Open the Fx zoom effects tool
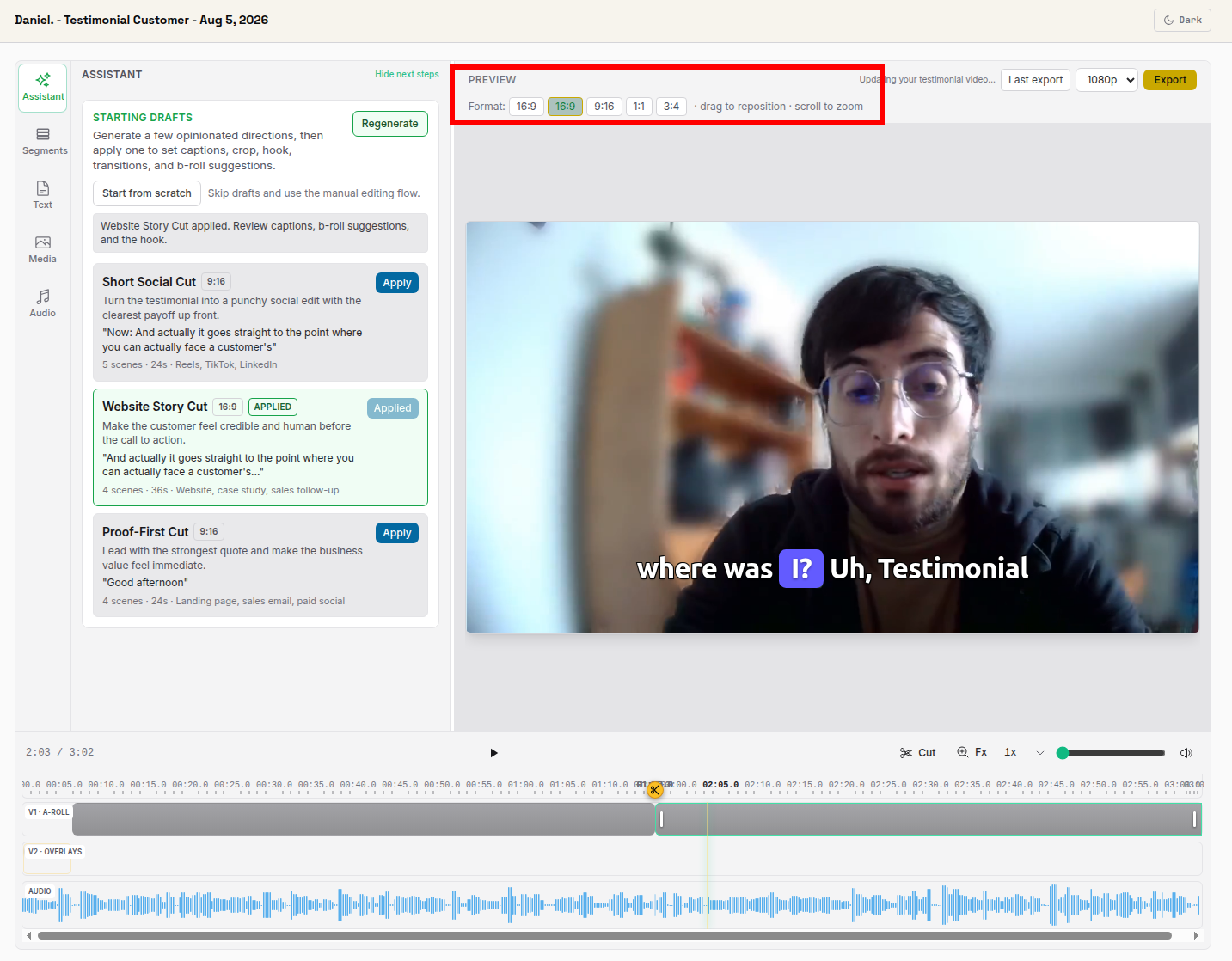This screenshot has height=961, width=1232. click(972, 752)
